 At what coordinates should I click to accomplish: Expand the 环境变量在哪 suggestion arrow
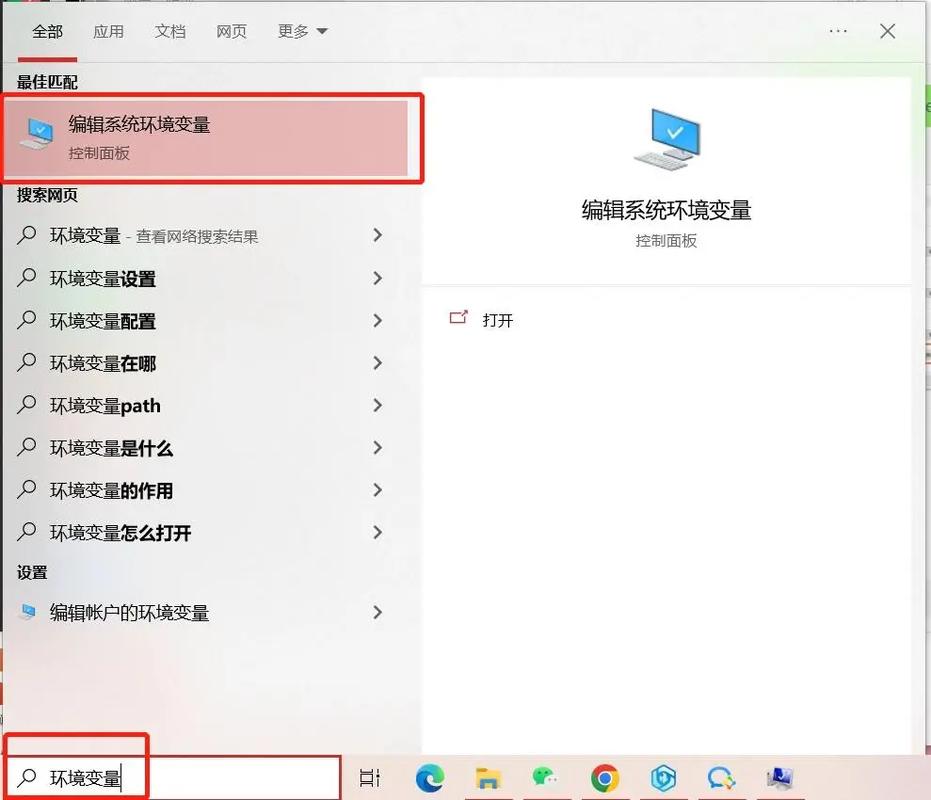point(378,363)
